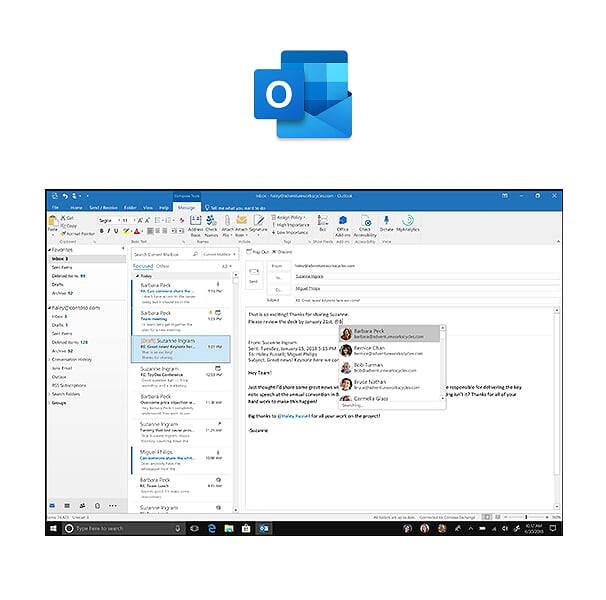The width and height of the screenshot is (606, 600).
Task: Collapse the ribbon with the arrow
Action: 558,241
